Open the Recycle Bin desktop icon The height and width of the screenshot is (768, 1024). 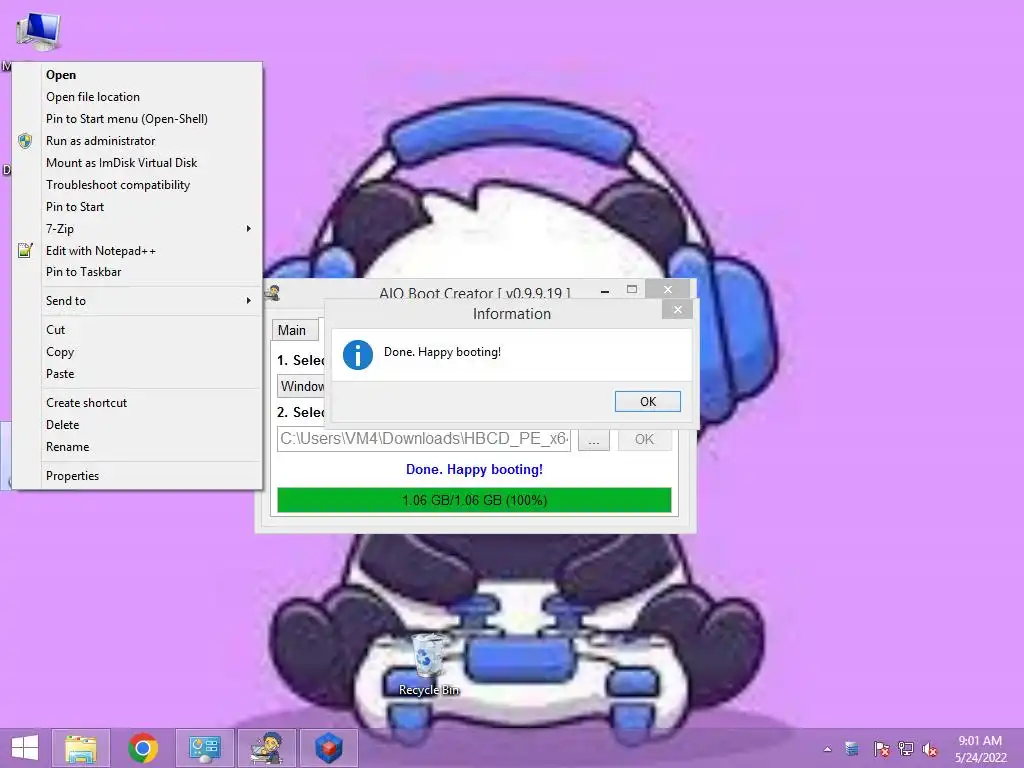point(428,664)
